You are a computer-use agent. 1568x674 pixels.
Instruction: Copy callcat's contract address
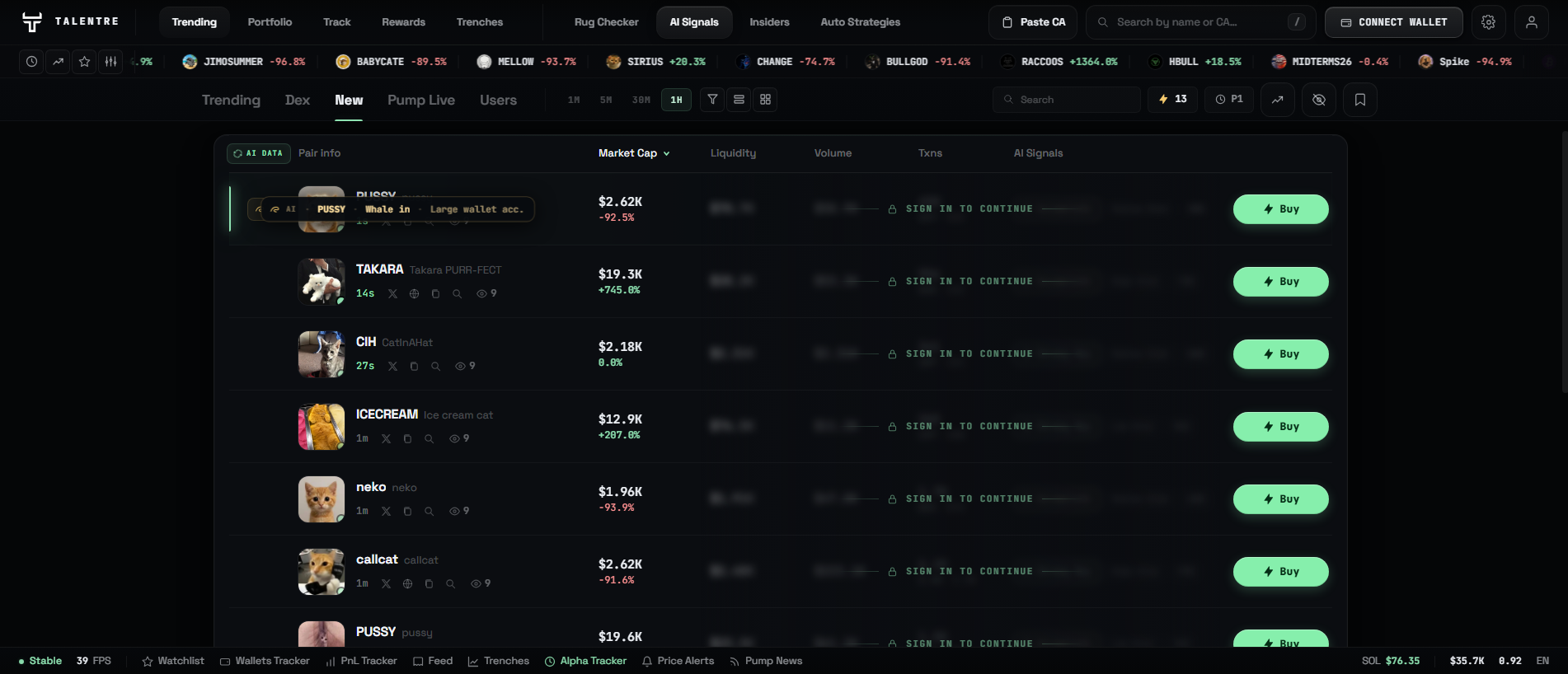point(429,583)
